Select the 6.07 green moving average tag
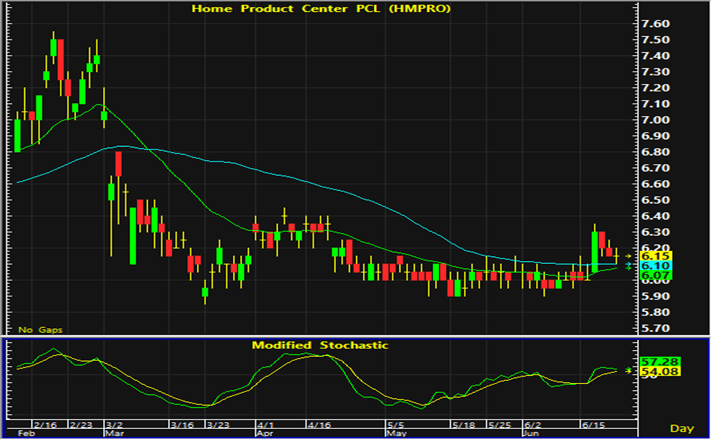Viewport: 712px width, 440px height. coord(656,275)
